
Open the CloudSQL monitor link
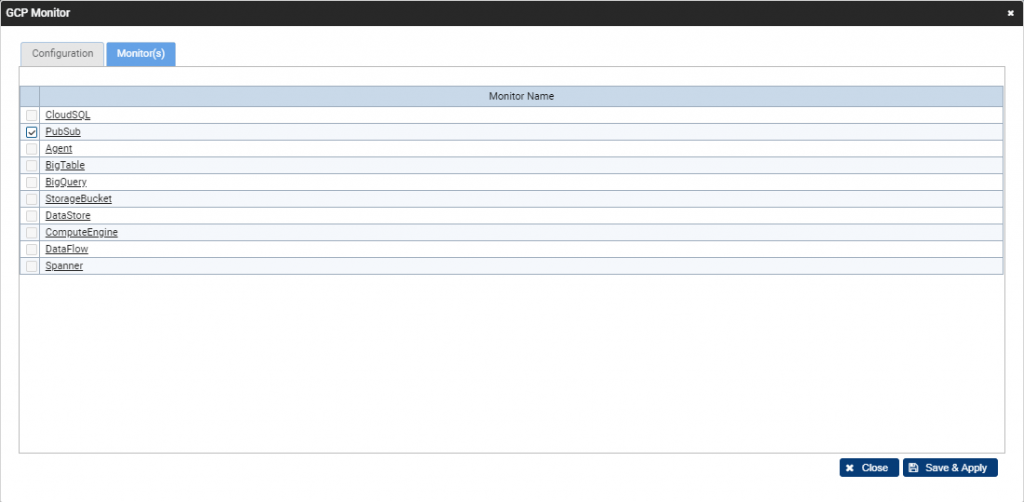pos(68,115)
